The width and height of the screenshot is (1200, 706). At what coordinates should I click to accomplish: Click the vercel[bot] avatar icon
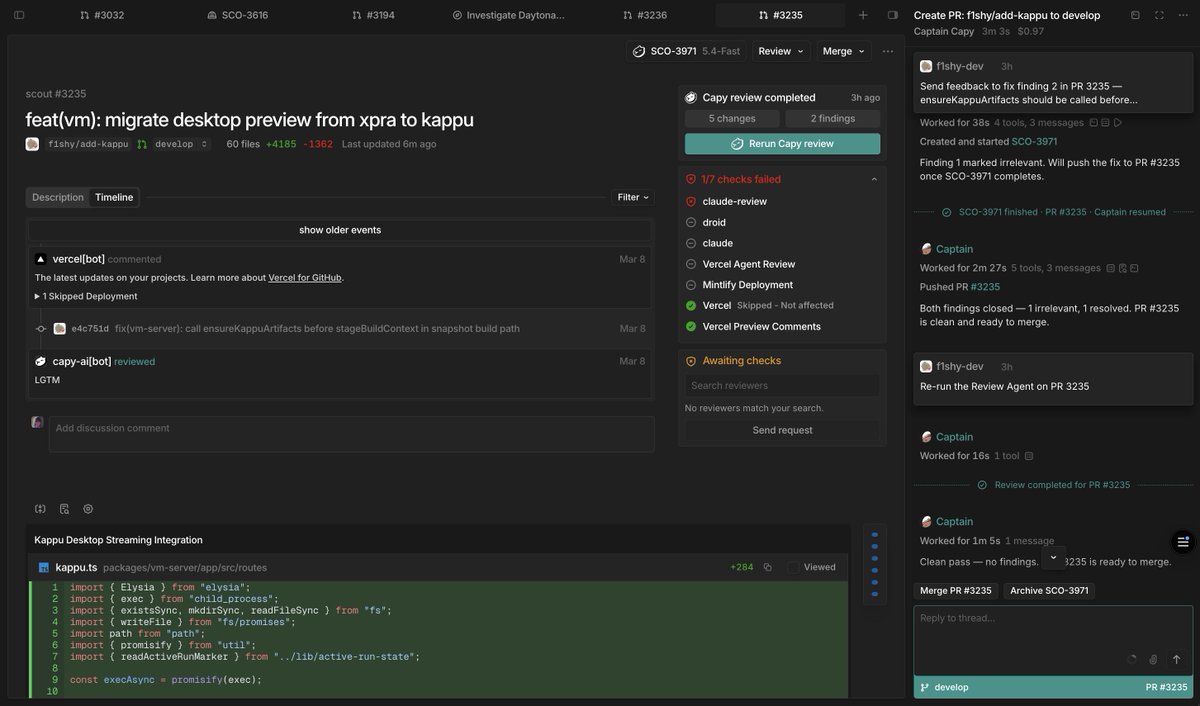click(41, 259)
